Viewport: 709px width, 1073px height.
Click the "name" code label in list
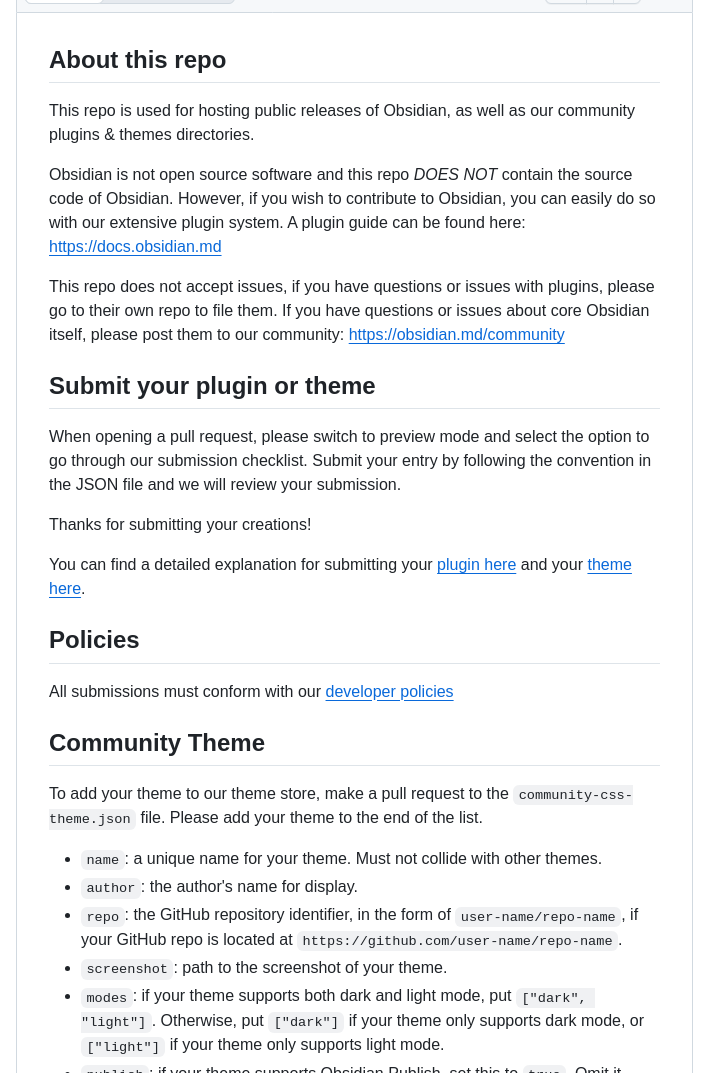tap(102, 860)
